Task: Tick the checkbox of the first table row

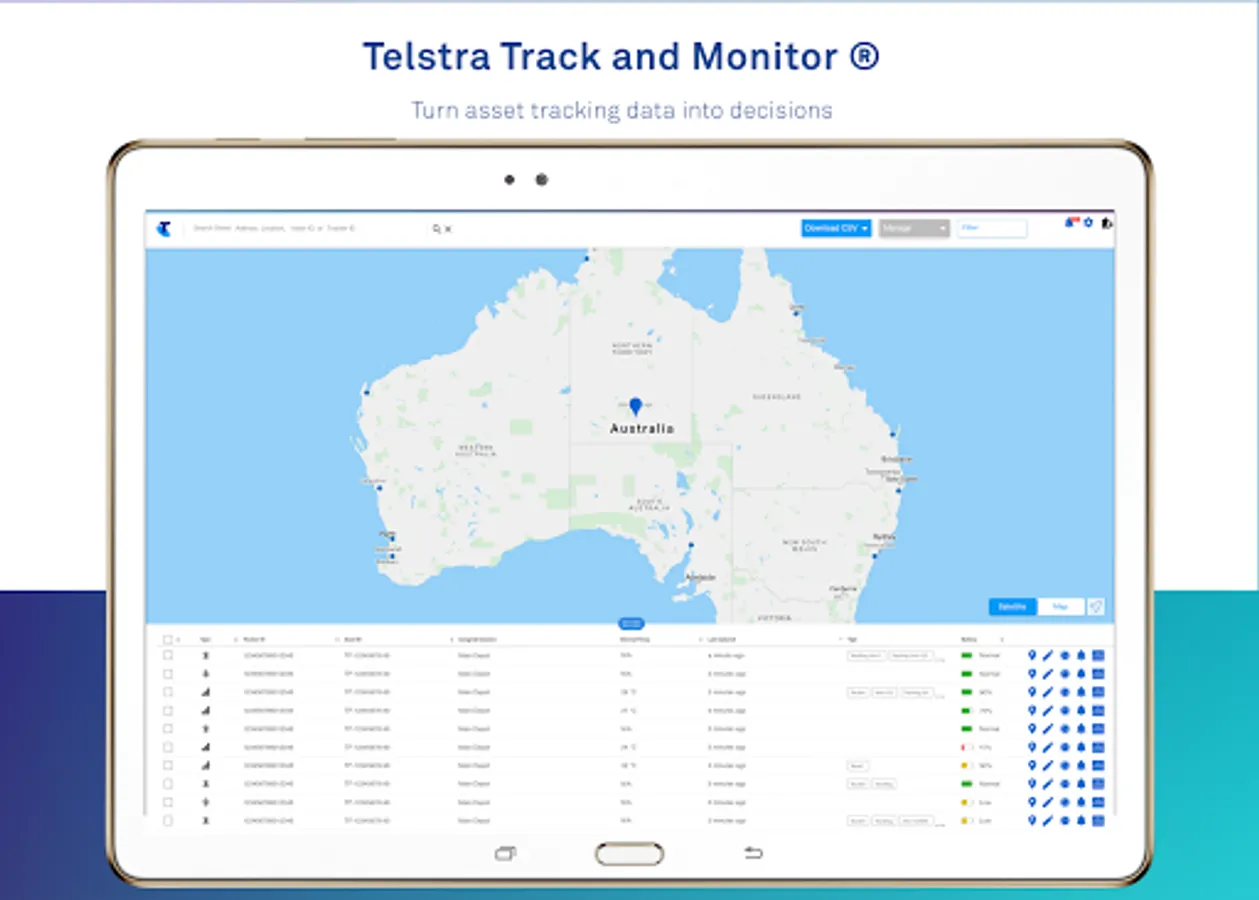Action: pos(168,655)
